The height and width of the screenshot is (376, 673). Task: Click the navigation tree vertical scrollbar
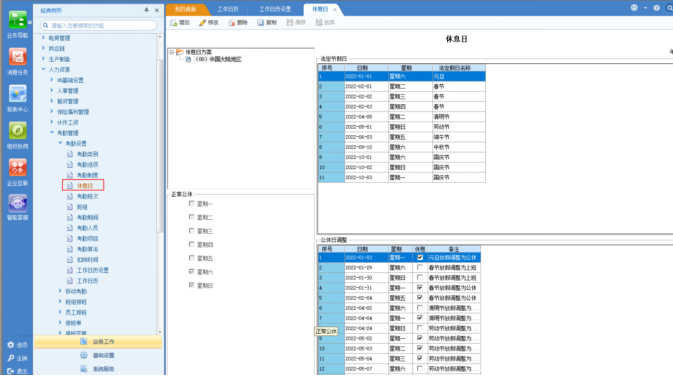[x=160, y=146]
